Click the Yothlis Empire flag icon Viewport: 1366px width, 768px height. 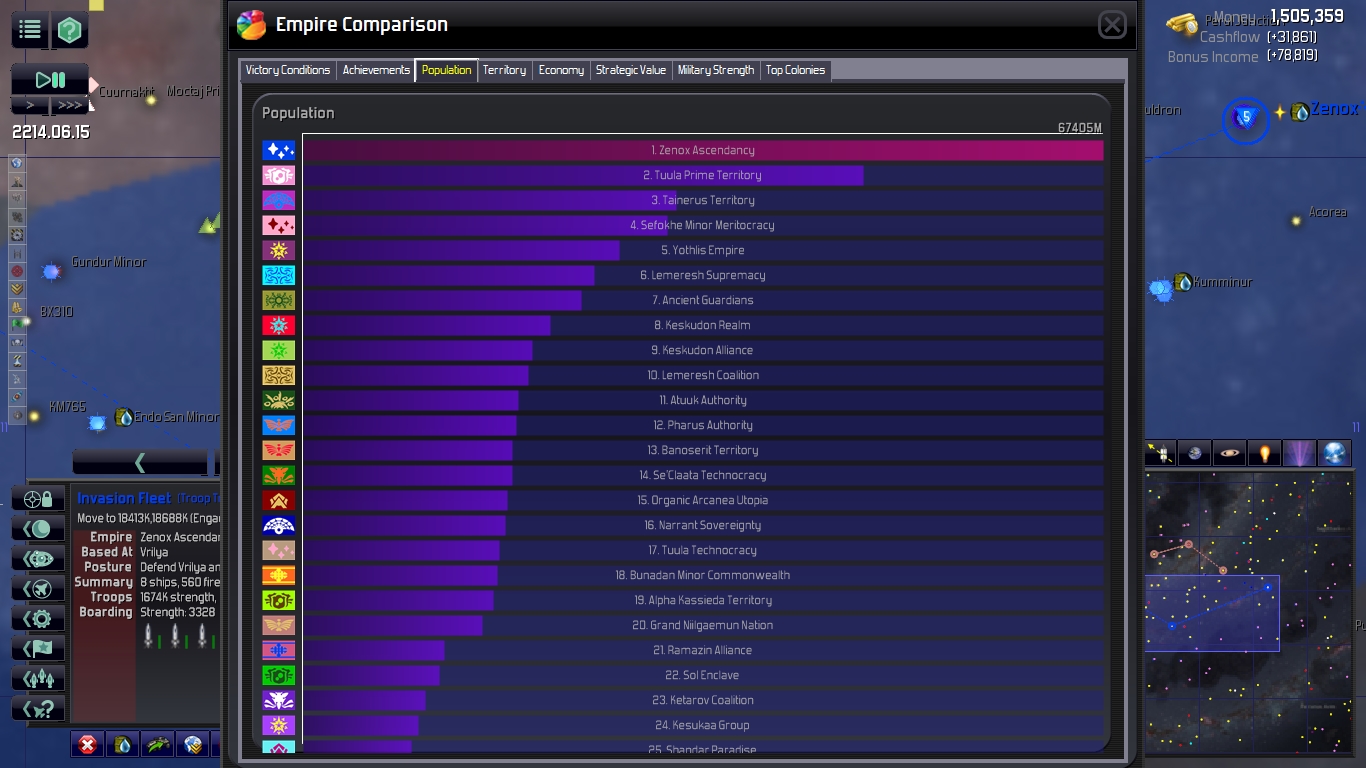tap(279, 250)
